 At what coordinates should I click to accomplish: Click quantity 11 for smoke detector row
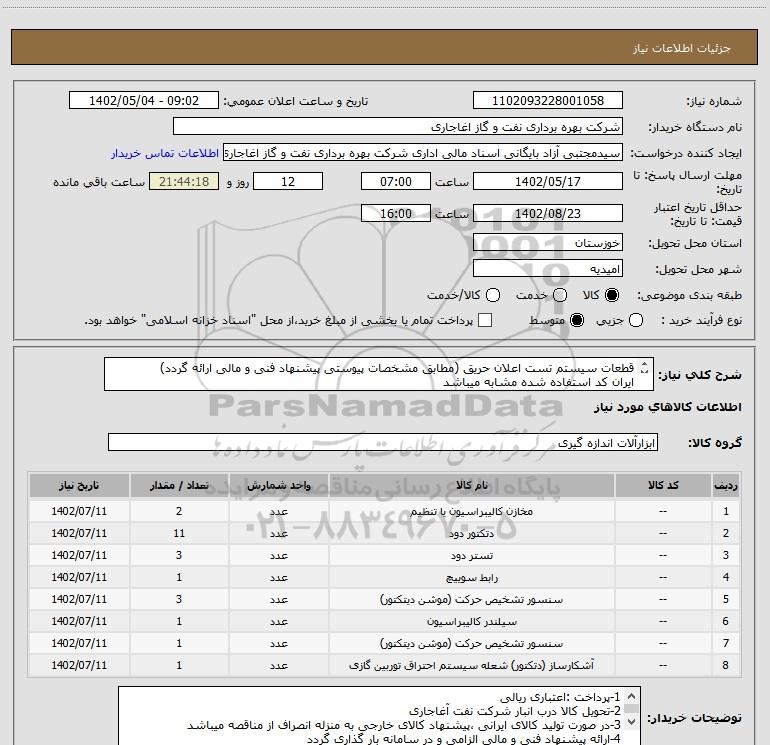(x=179, y=533)
